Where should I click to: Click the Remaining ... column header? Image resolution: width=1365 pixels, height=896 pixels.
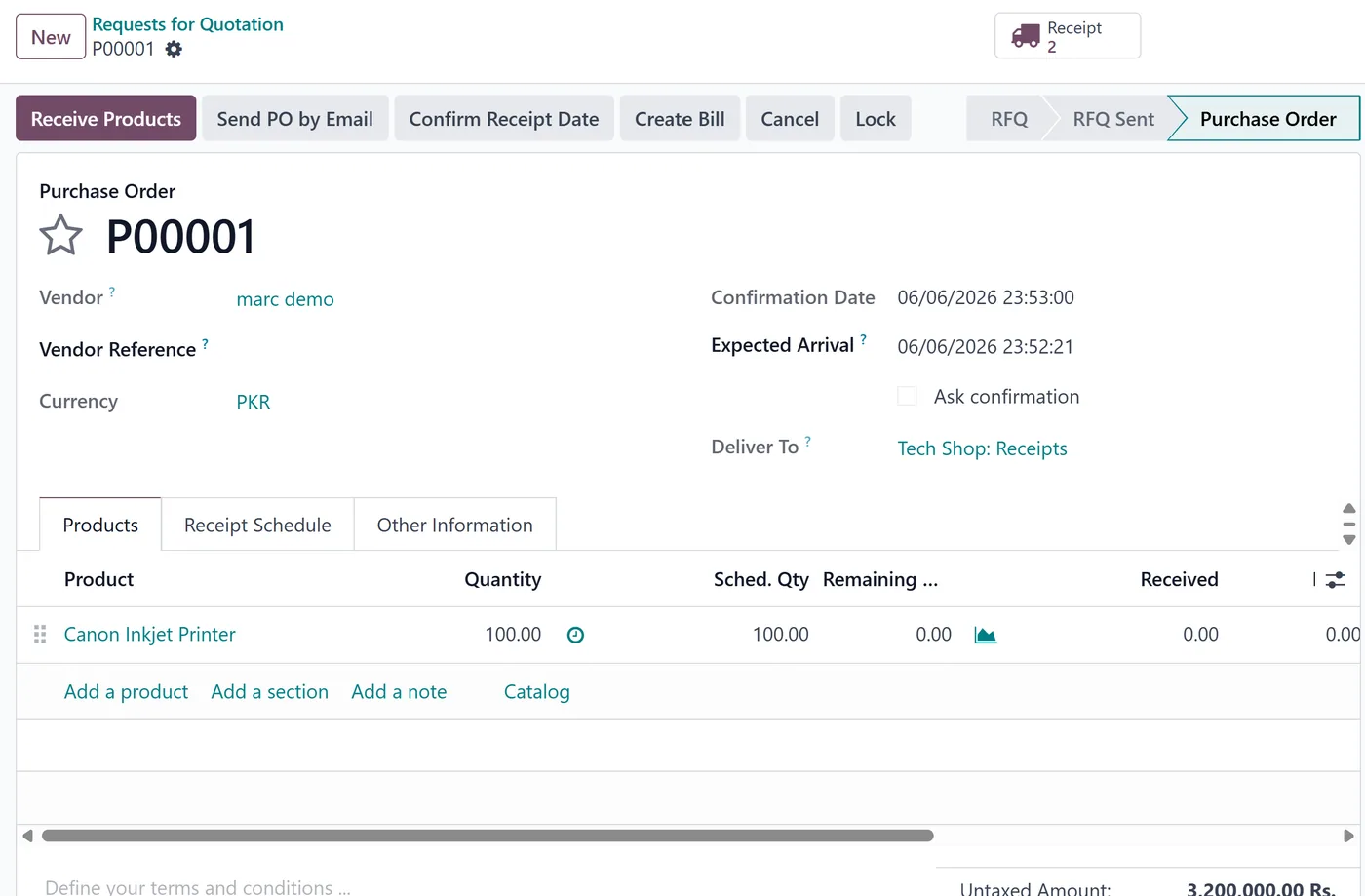click(x=880, y=579)
